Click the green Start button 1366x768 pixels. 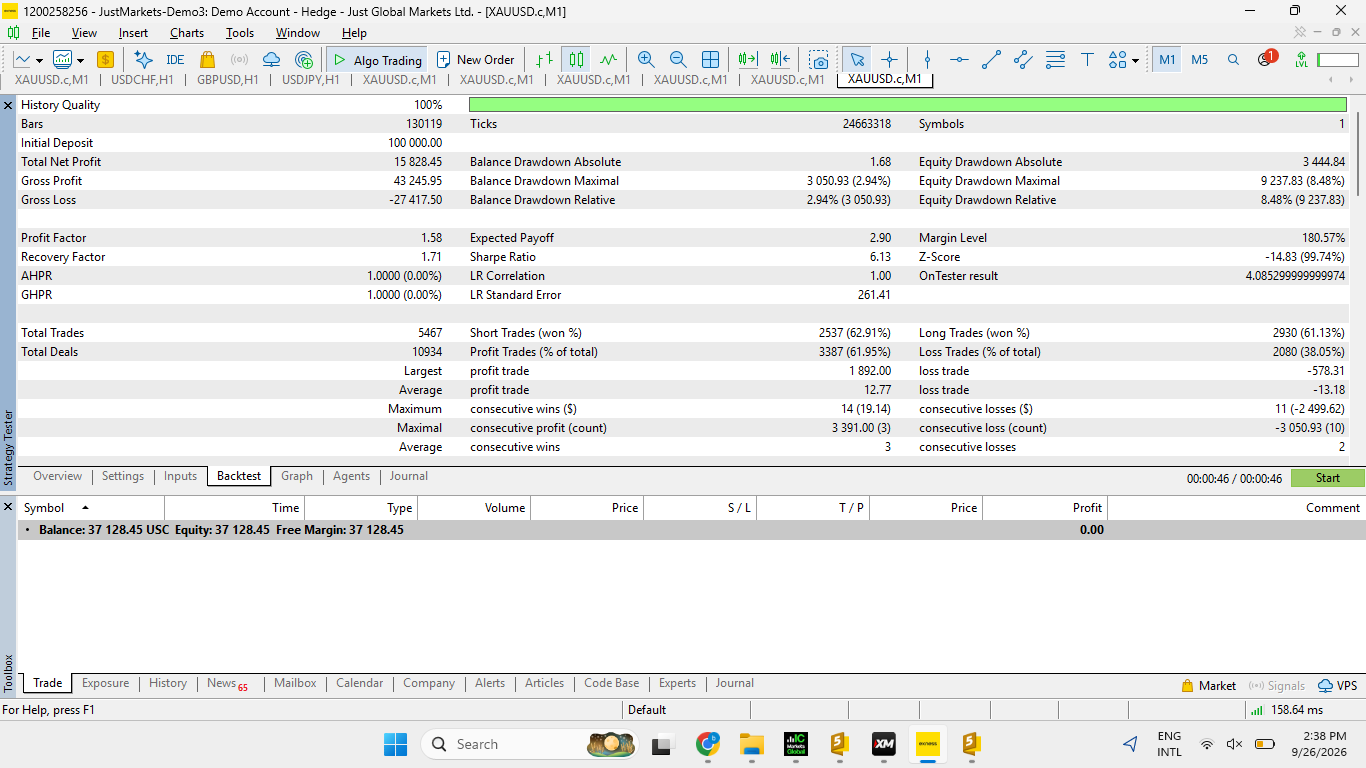[x=1327, y=478]
